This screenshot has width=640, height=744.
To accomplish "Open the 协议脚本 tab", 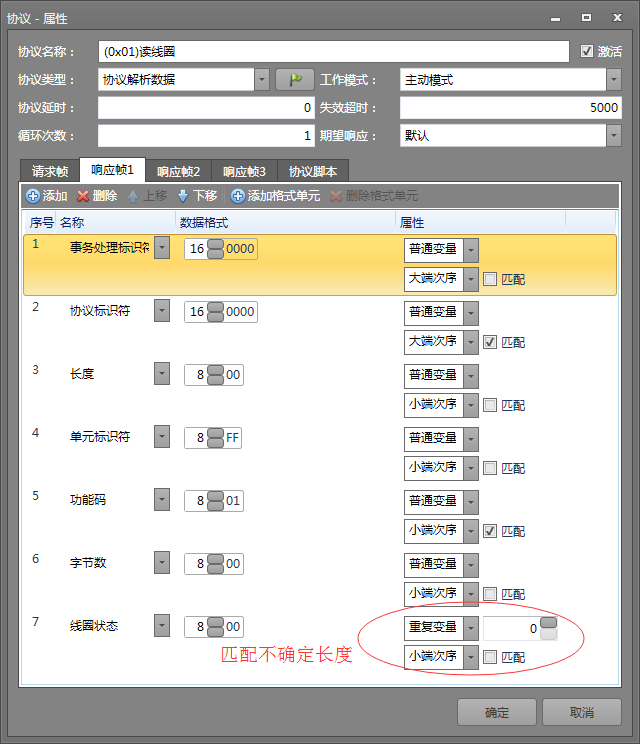I will [313, 171].
